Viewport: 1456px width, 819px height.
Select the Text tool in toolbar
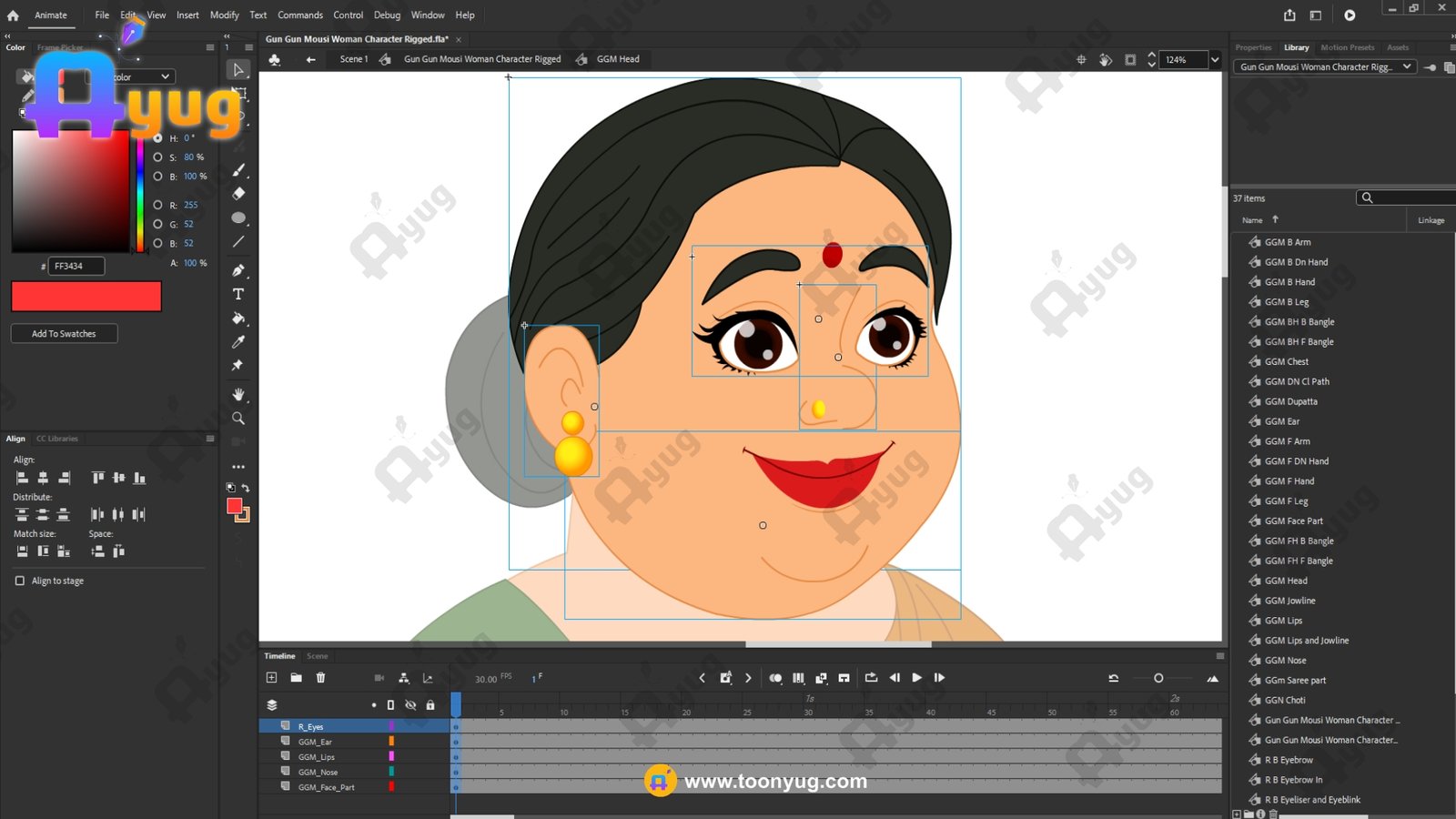238,295
